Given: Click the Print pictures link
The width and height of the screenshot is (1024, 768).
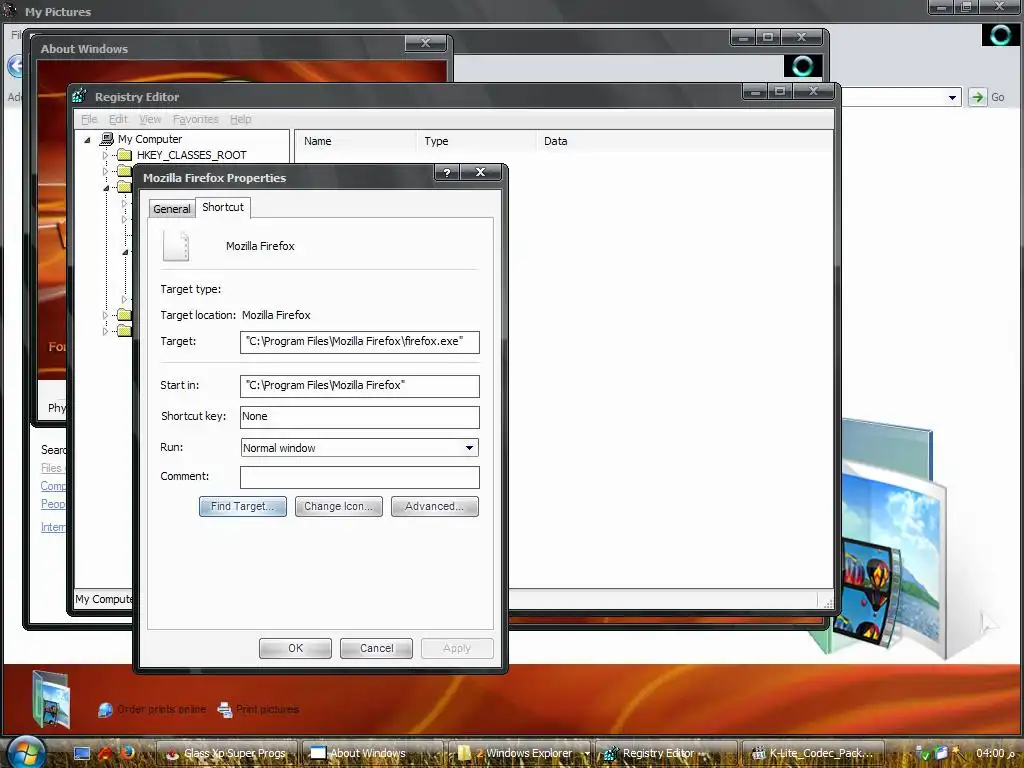Looking at the screenshot, I should 259,709.
